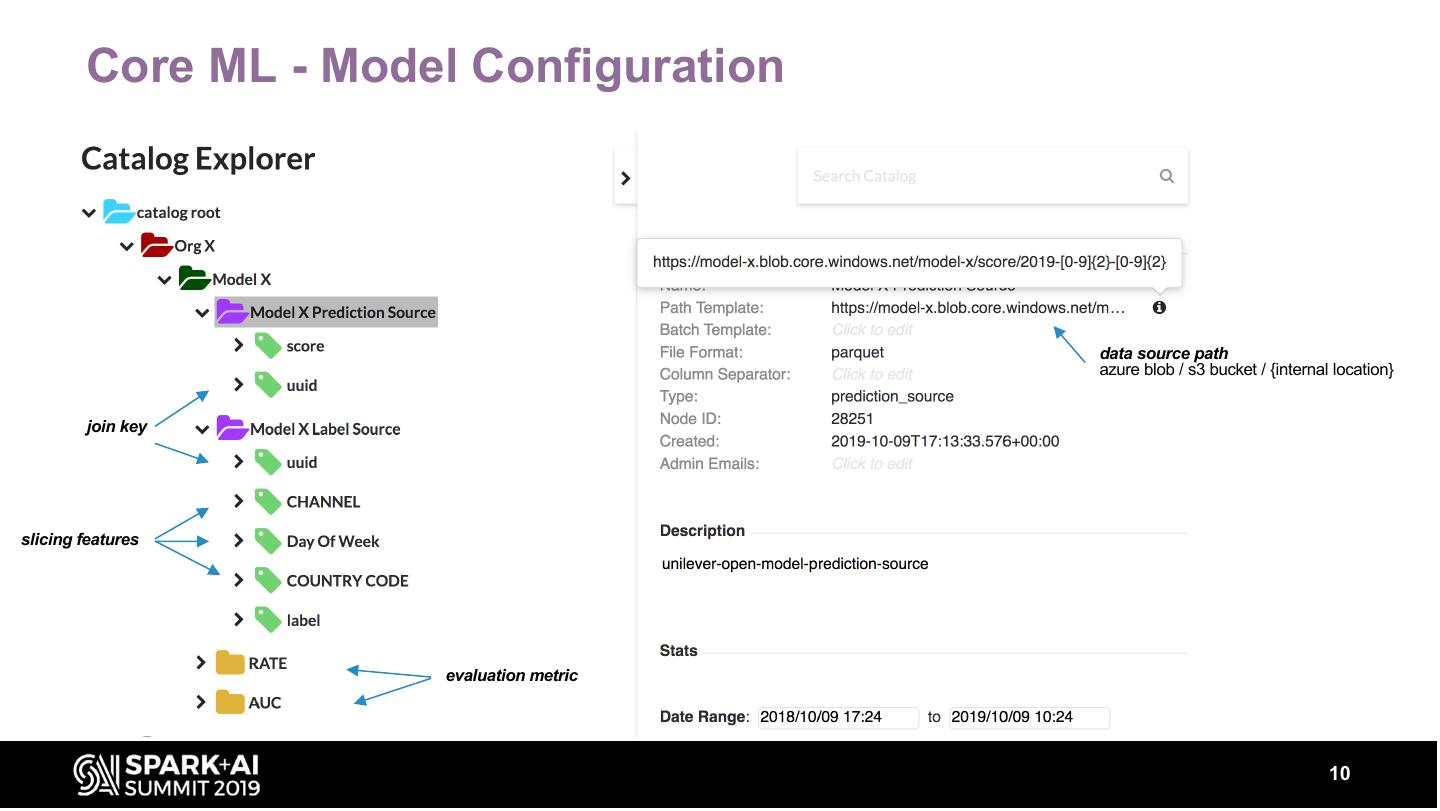Click the yellow AUC folder icon
This screenshot has height=811, width=1440.
[x=230, y=703]
